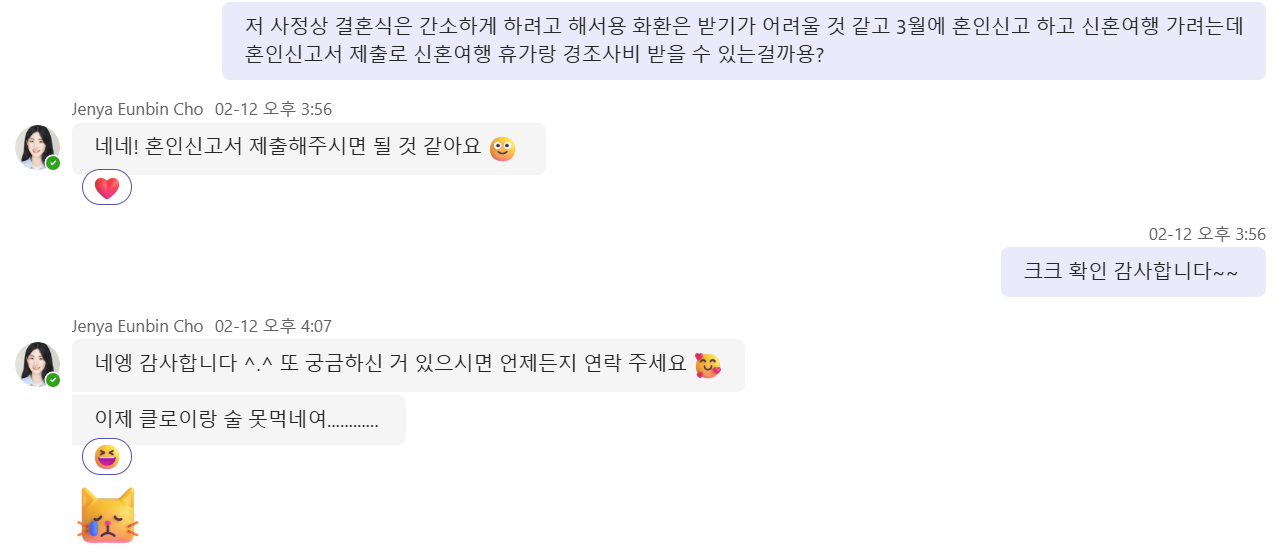Click the crying cat emoji message

coord(107,515)
